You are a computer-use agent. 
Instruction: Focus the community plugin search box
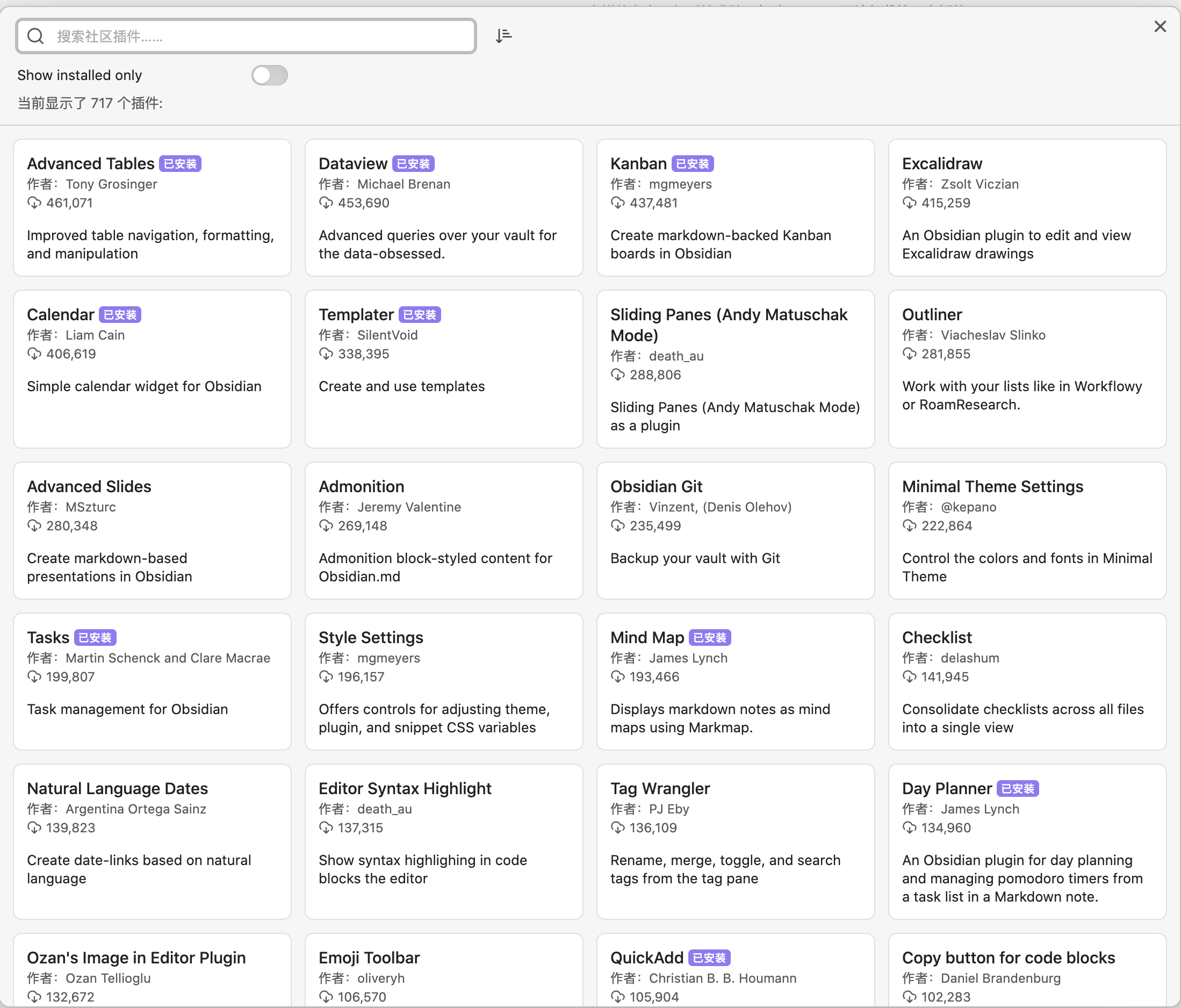point(256,36)
